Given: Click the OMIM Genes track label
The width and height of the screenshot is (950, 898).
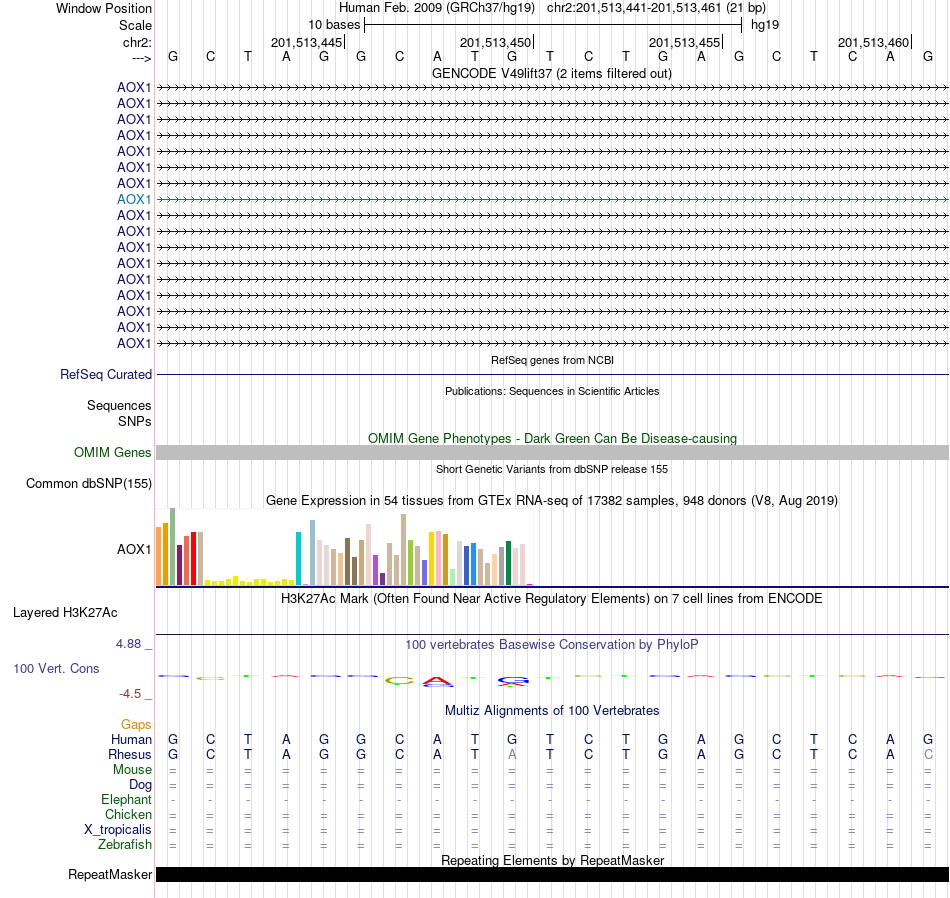Looking at the screenshot, I should click(x=112, y=453).
